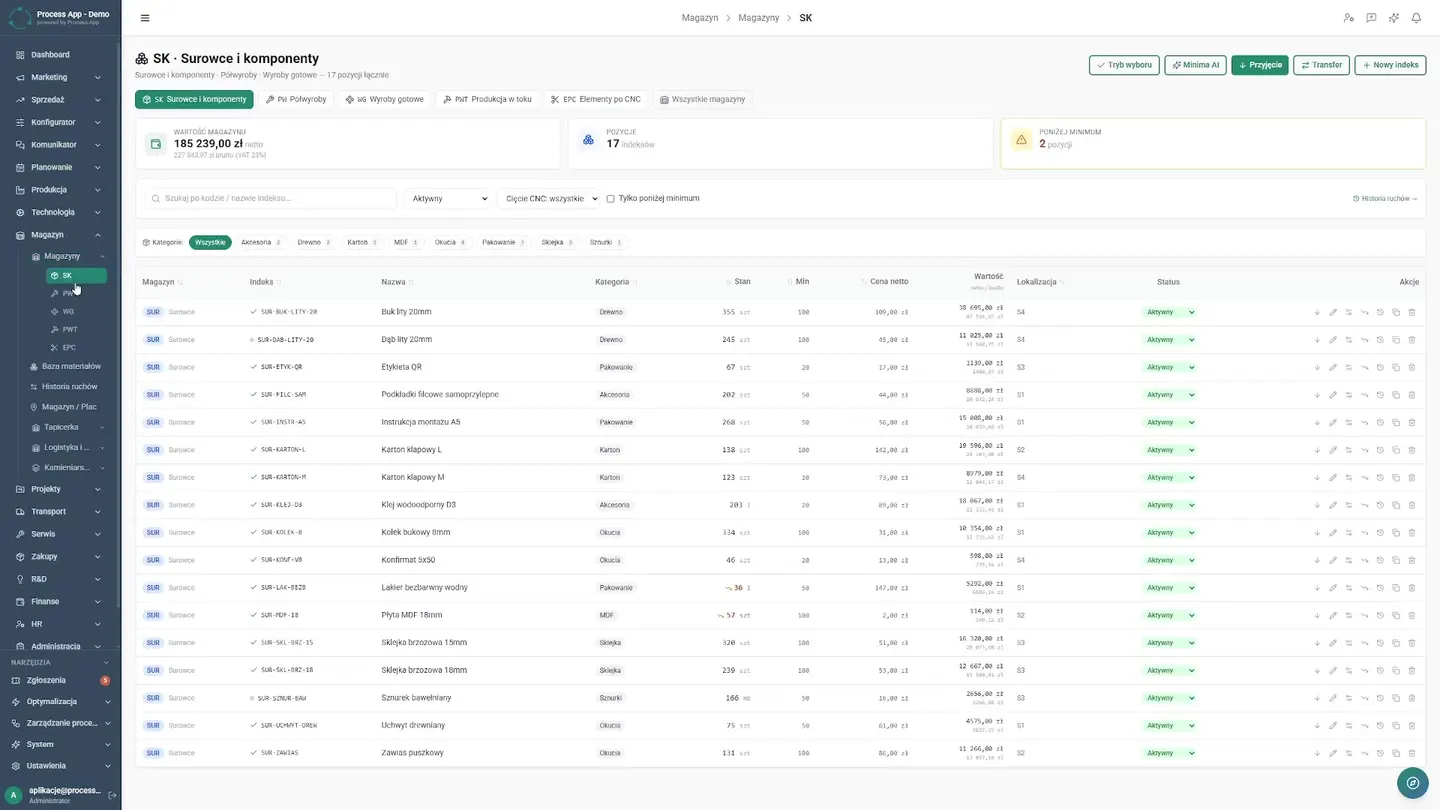Click the index search input field

coord(270,199)
